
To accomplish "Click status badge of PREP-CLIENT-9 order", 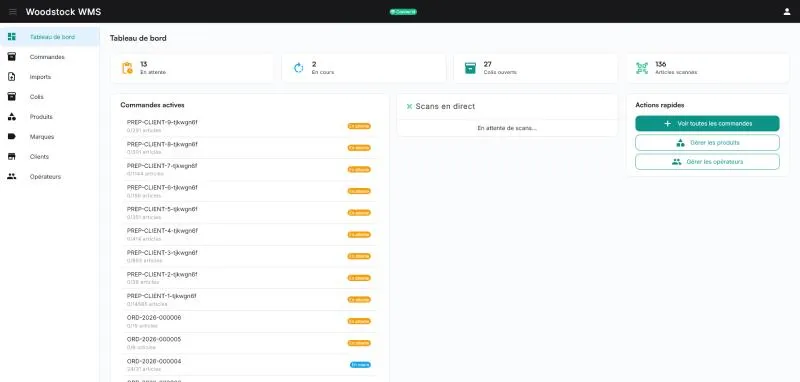I will [359, 126].
